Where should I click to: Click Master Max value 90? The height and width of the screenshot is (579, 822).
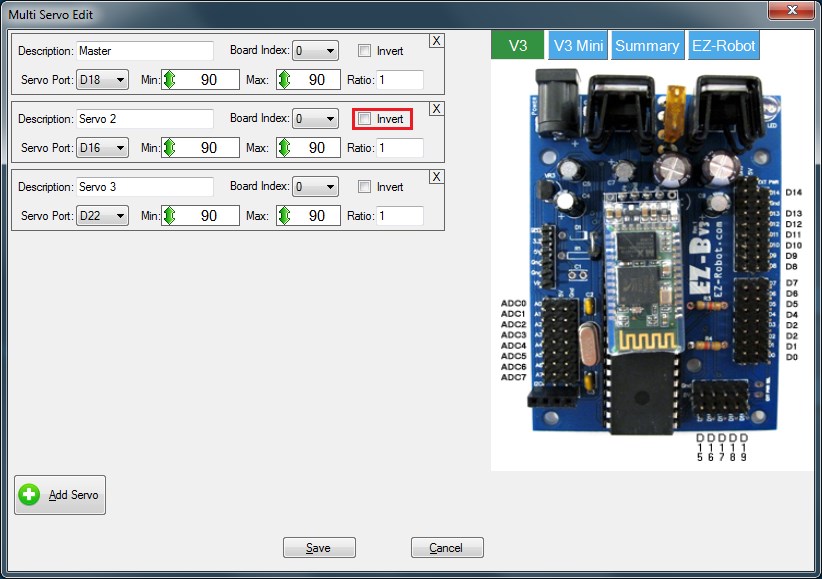[x=317, y=80]
